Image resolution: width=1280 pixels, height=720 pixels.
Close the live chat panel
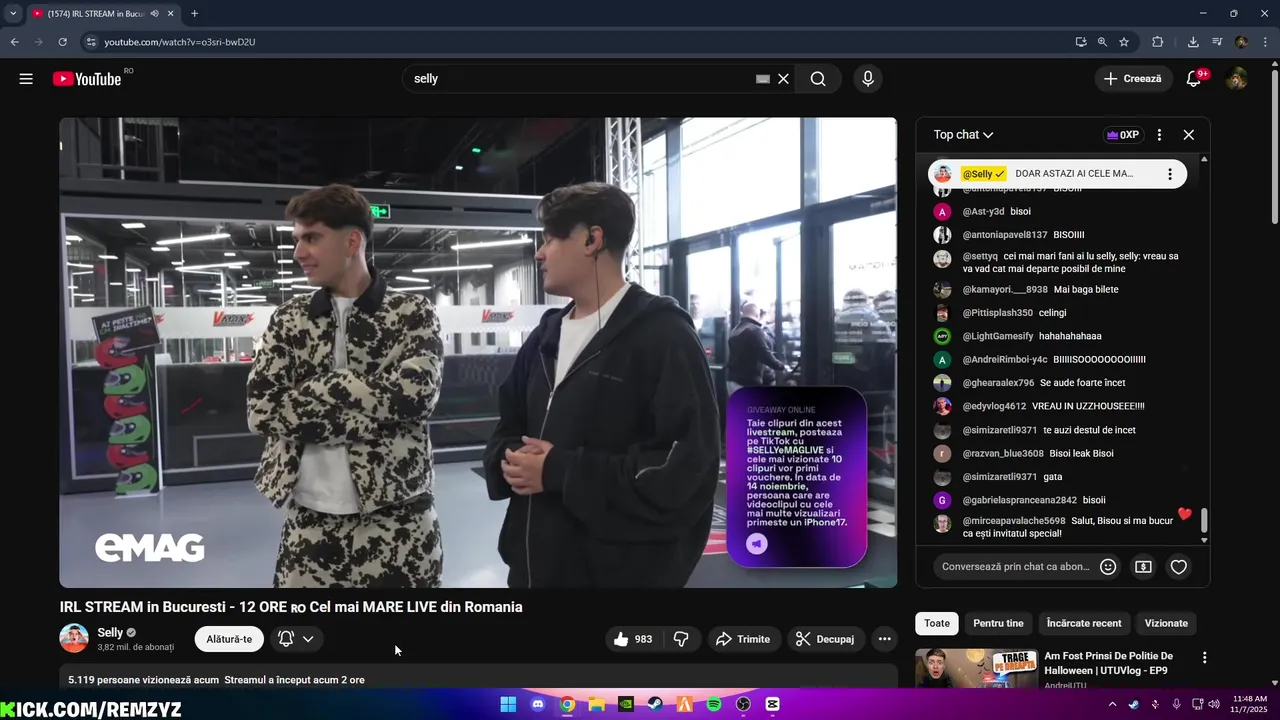[1188, 135]
